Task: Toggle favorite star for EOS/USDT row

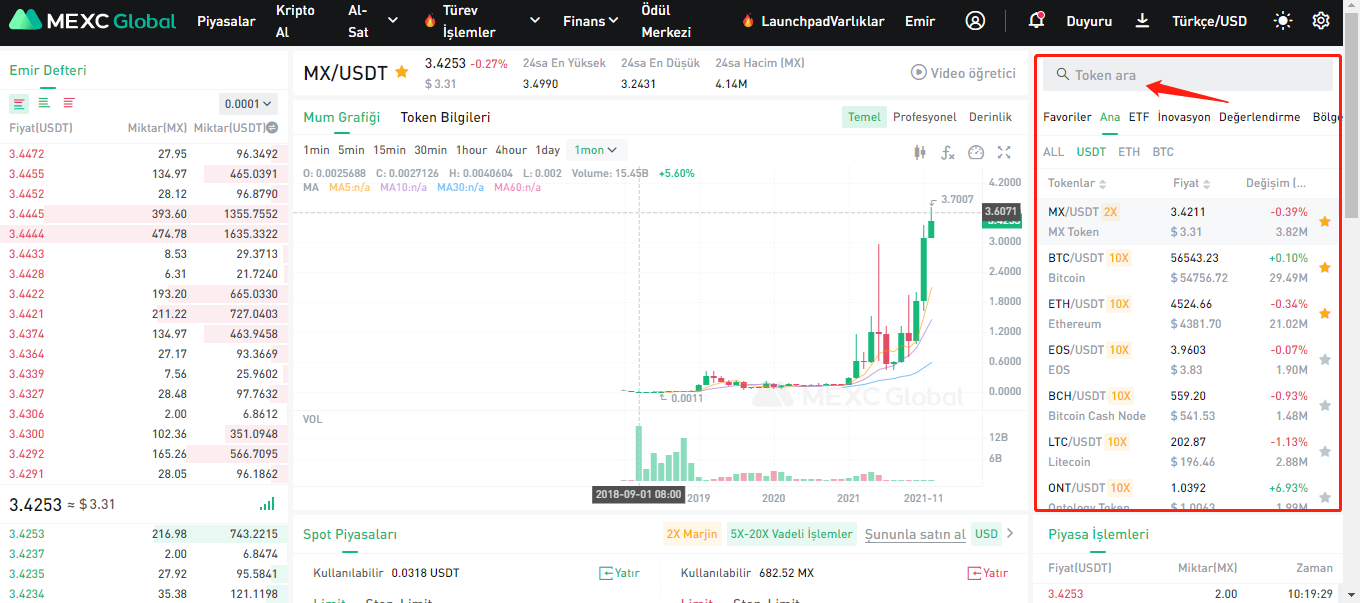Action: 1325,359
